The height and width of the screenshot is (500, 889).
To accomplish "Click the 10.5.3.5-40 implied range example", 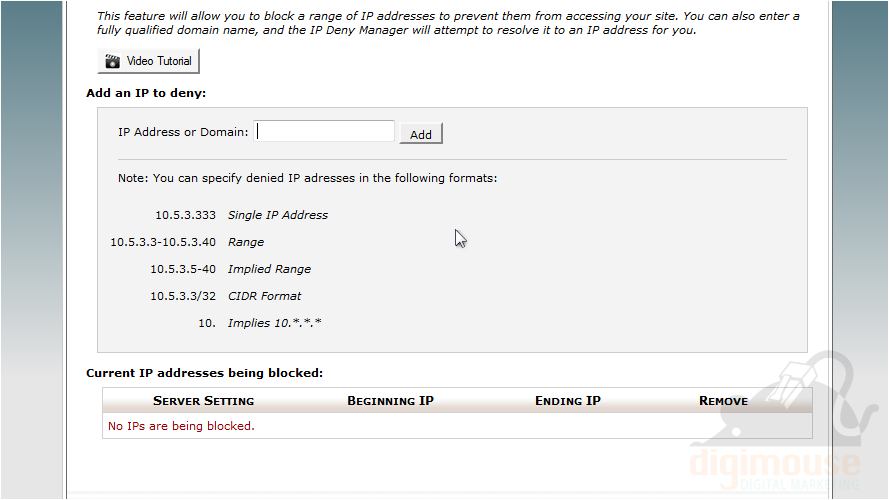I will tap(183, 269).
